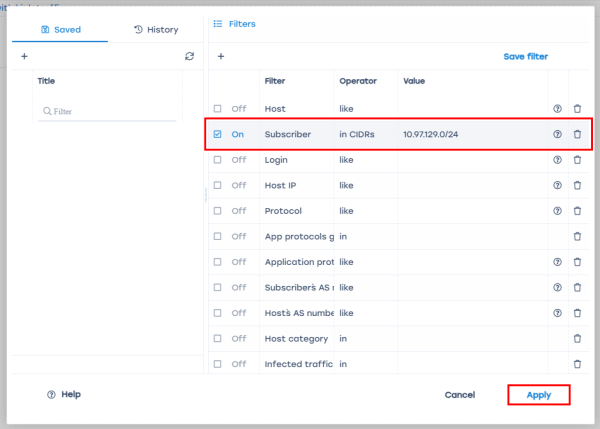Open help for the Host filter
Image resolution: width=600 pixels, height=429 pixels.
[557, 108]
